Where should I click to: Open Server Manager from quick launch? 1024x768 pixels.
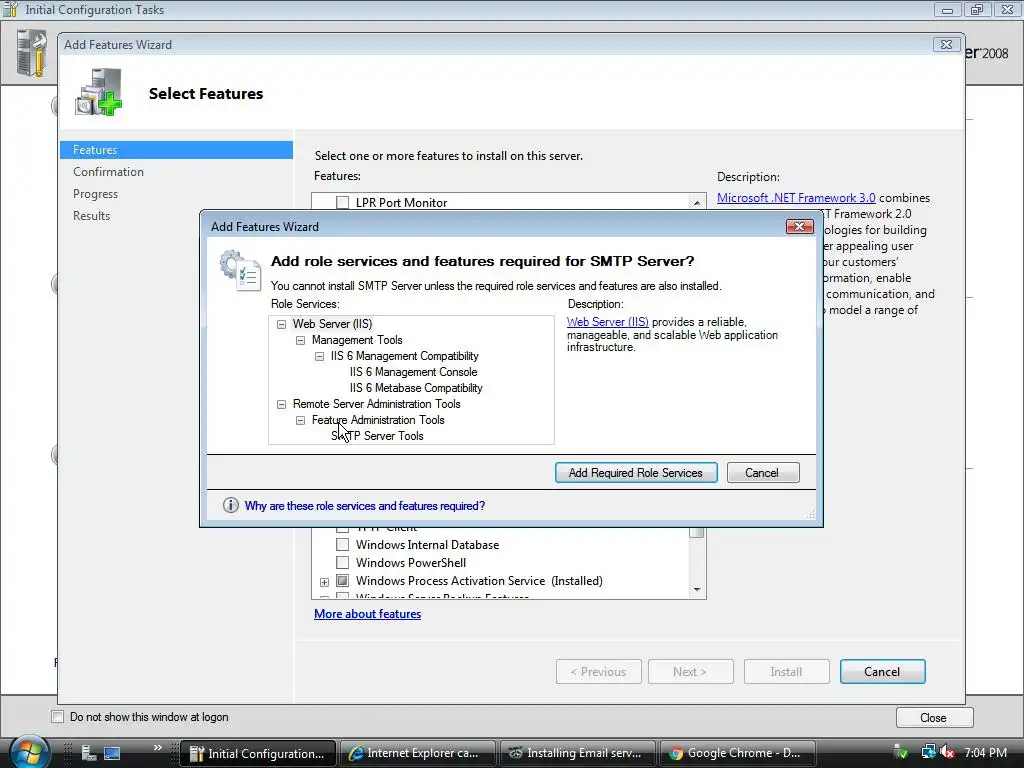[89, 753]
